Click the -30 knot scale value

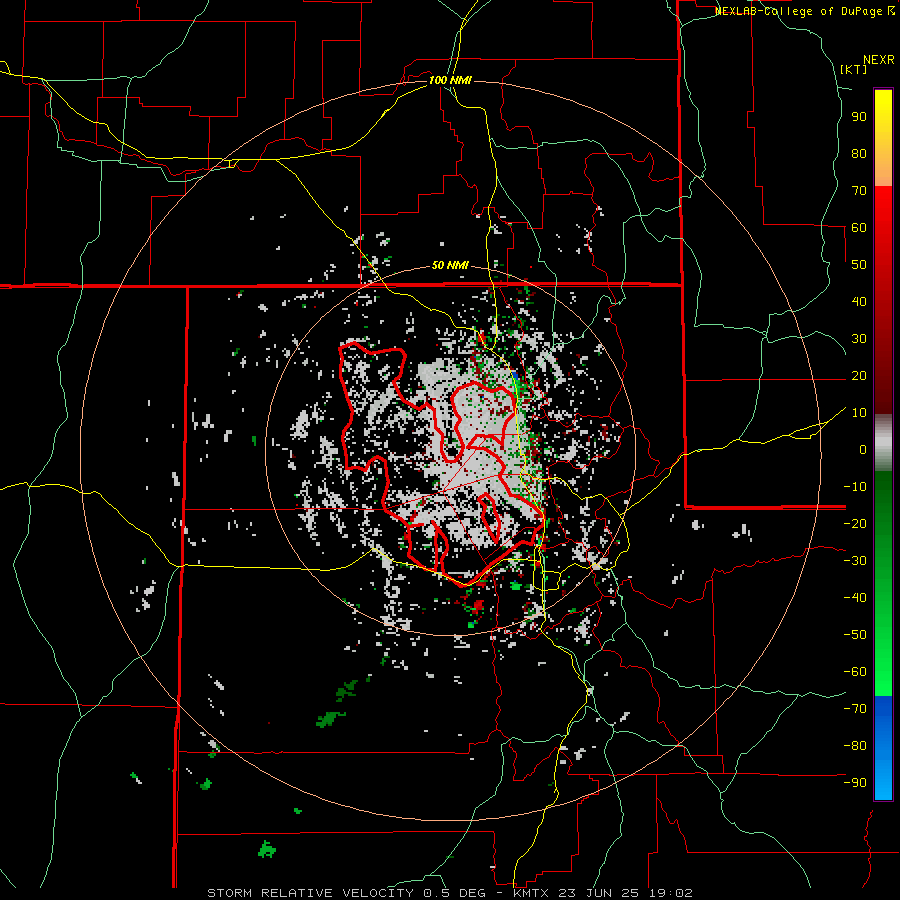pos(855,561)
